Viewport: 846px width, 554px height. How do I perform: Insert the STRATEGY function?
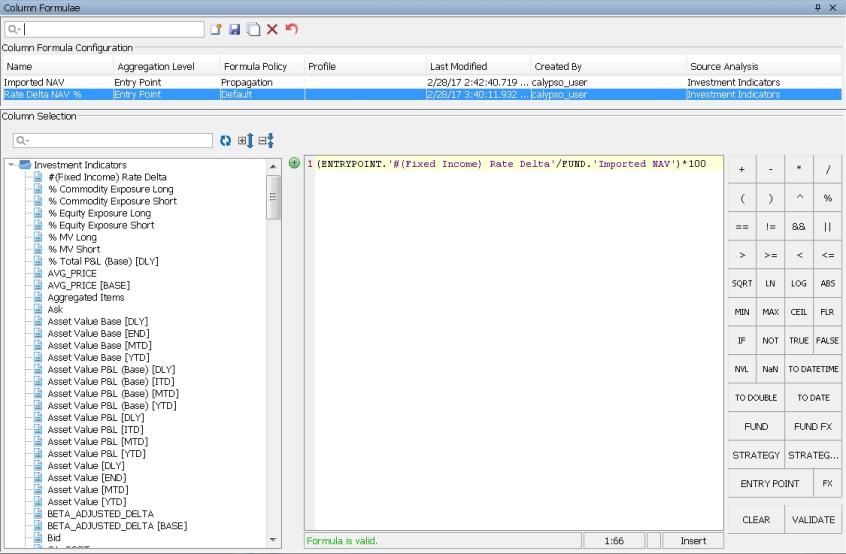(756, 455)
